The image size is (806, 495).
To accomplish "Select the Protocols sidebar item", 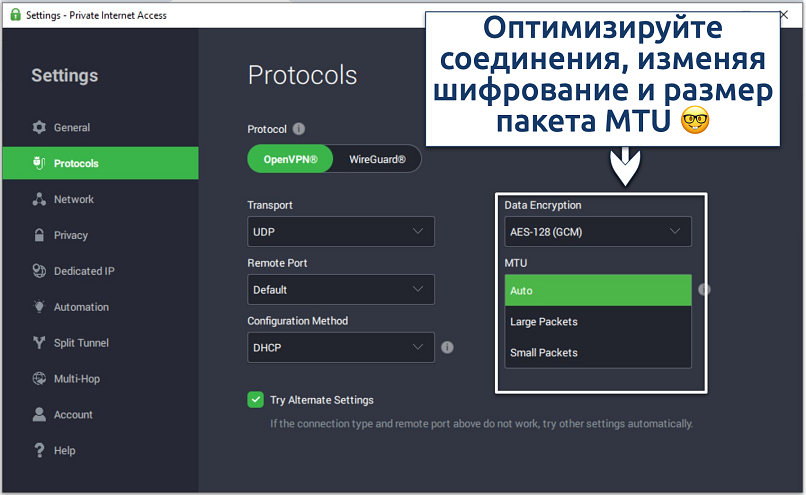I will pos(100,163).
